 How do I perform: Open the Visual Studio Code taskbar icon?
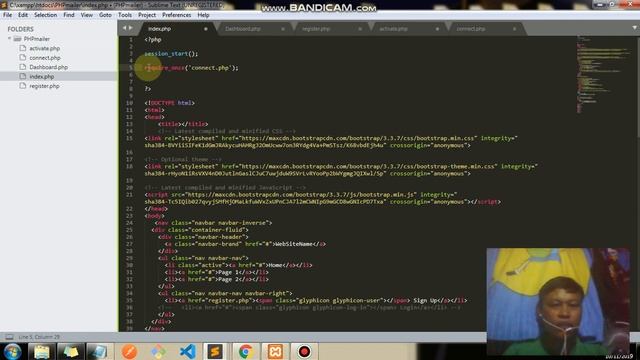coord(187,351)
